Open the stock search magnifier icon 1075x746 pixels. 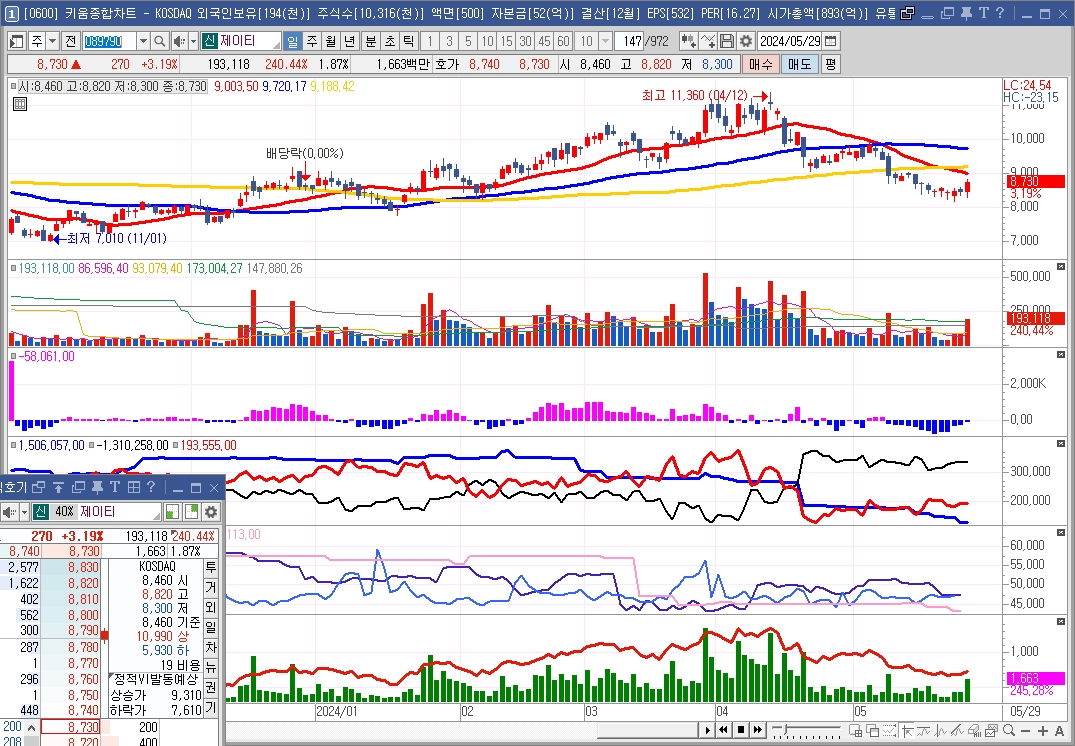tap(160, 41)
